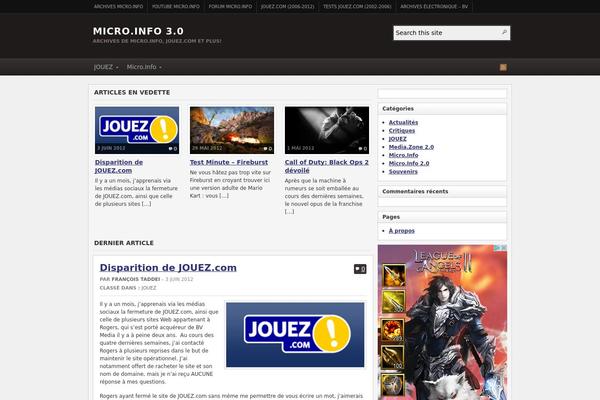600x400 pixels.
Task: Click the ARTICLES EN VEDETTE heading
Action: [x=132, y=93]
